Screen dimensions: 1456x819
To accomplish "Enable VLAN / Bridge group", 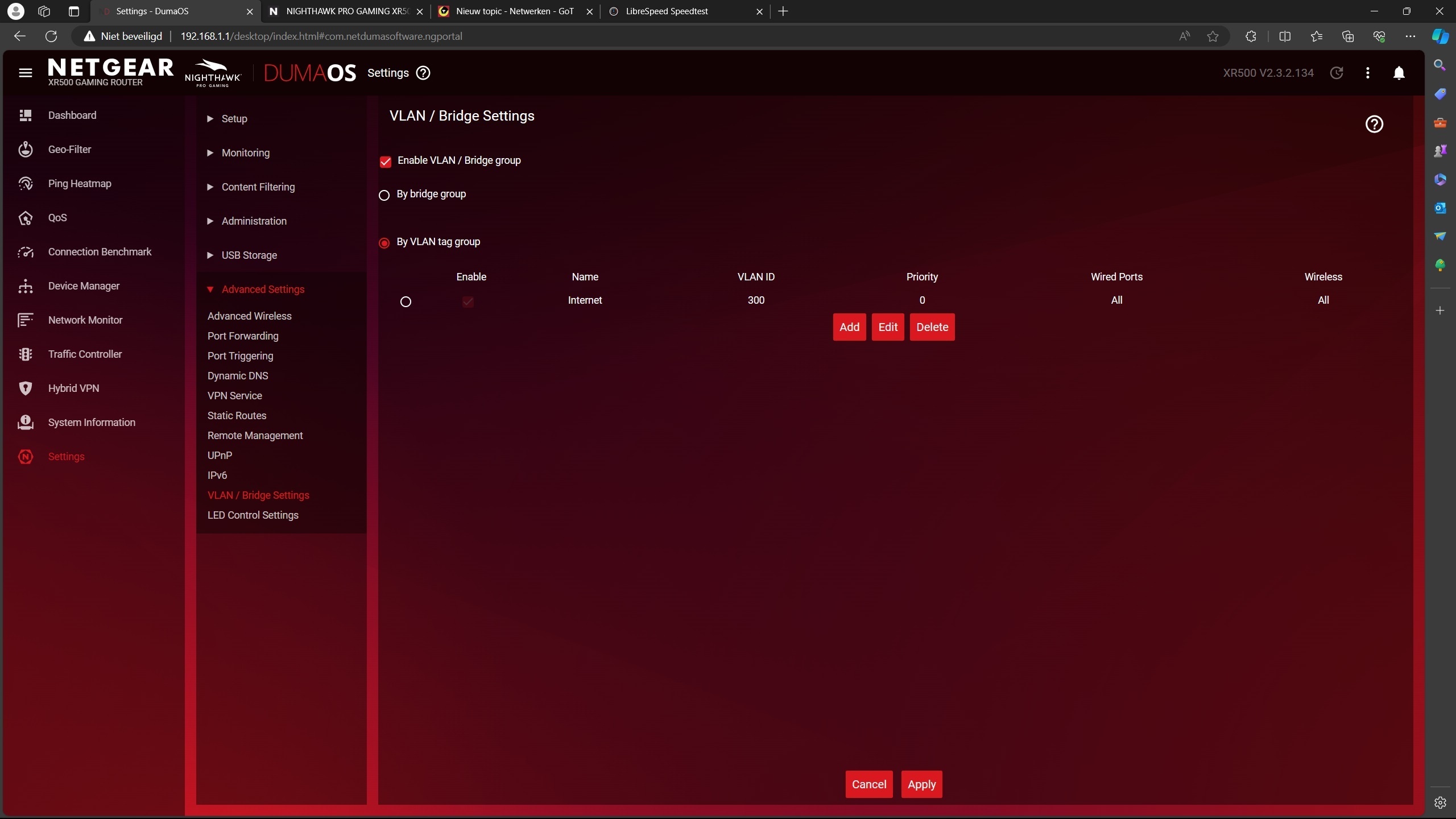I will [386, 162].
